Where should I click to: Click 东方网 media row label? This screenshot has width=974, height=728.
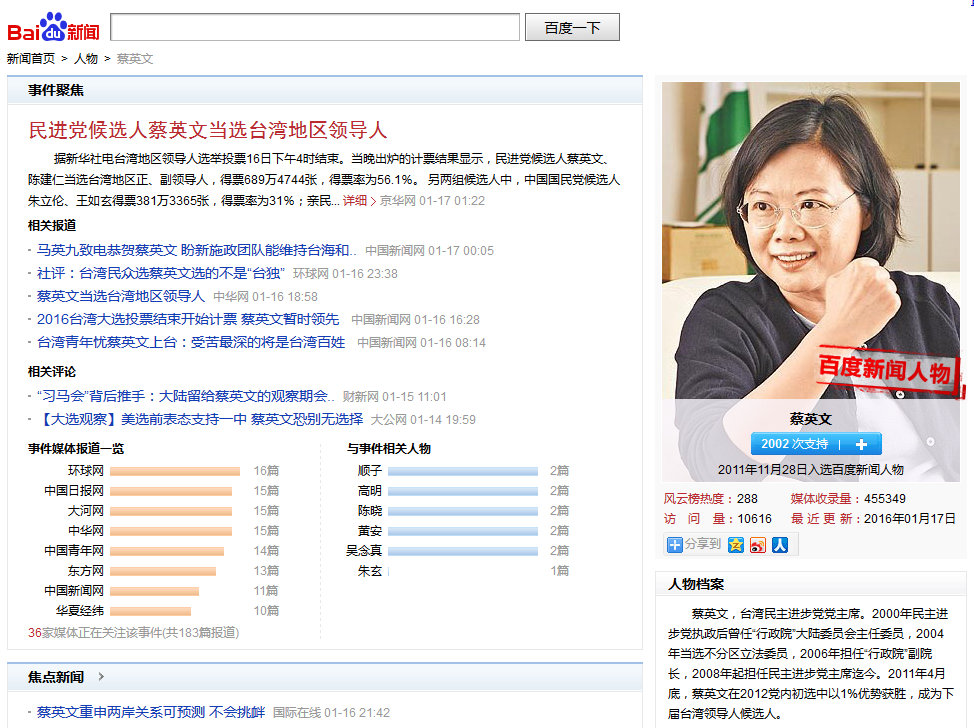(86, 570)
